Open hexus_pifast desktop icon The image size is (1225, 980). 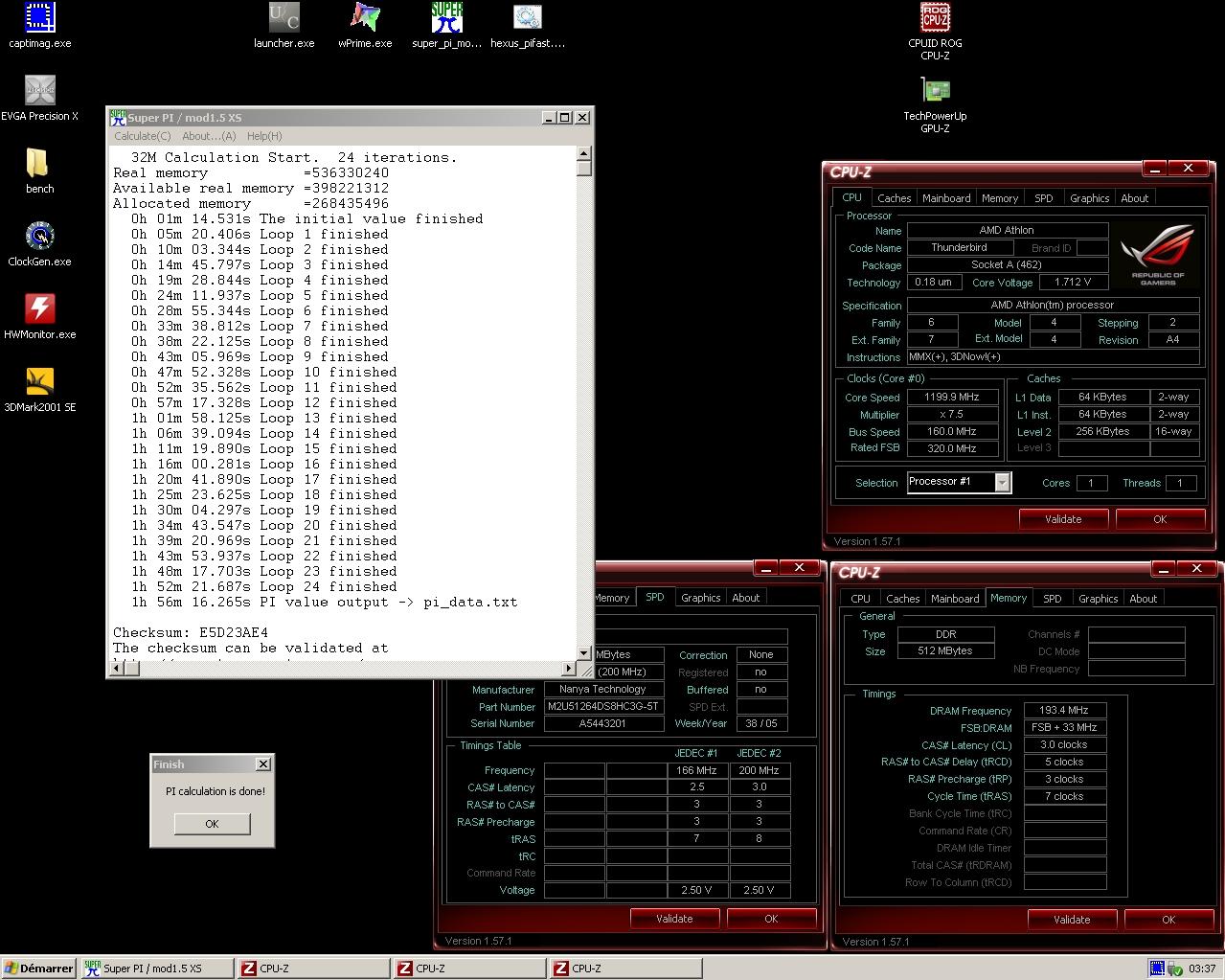tap(528, 25)
